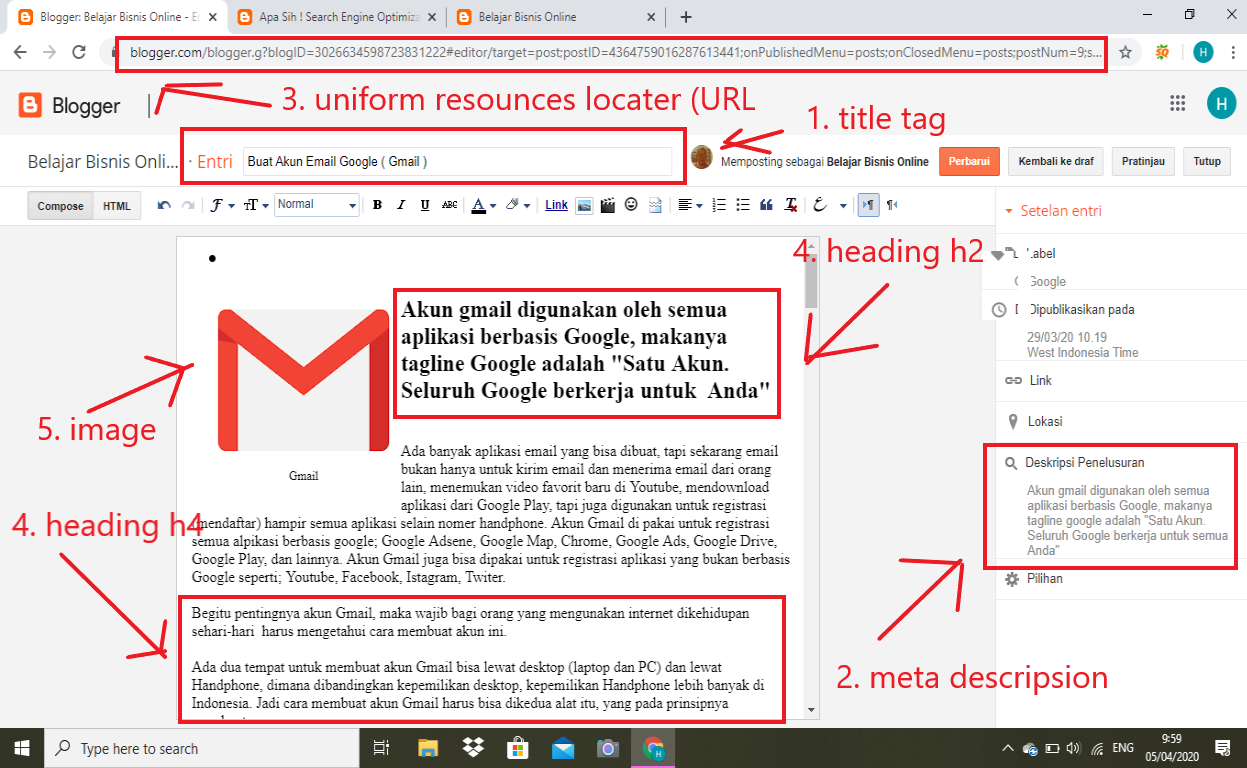This screenshot has width=1247, height=768.
Task: Open the Link insertion tool
Action: pyautogui.click(x=555, y=204)
